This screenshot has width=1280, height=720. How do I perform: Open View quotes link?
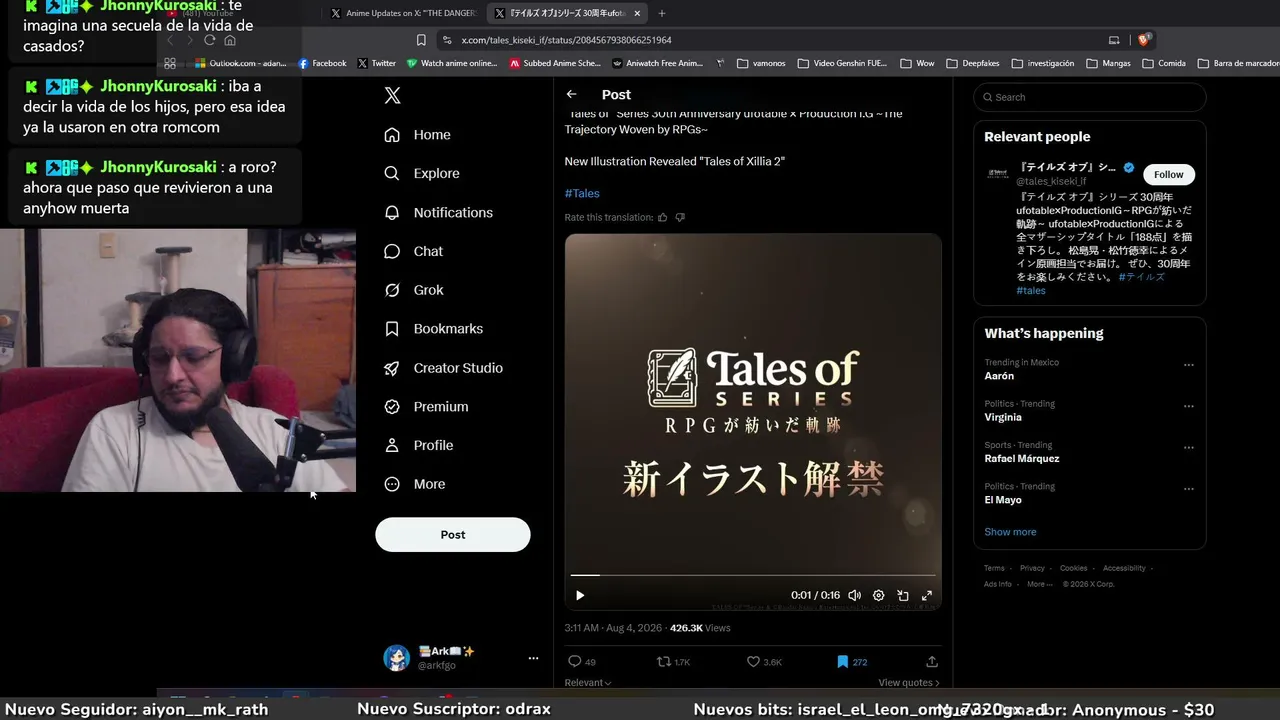pyautogui.click(x=909, y=683)
